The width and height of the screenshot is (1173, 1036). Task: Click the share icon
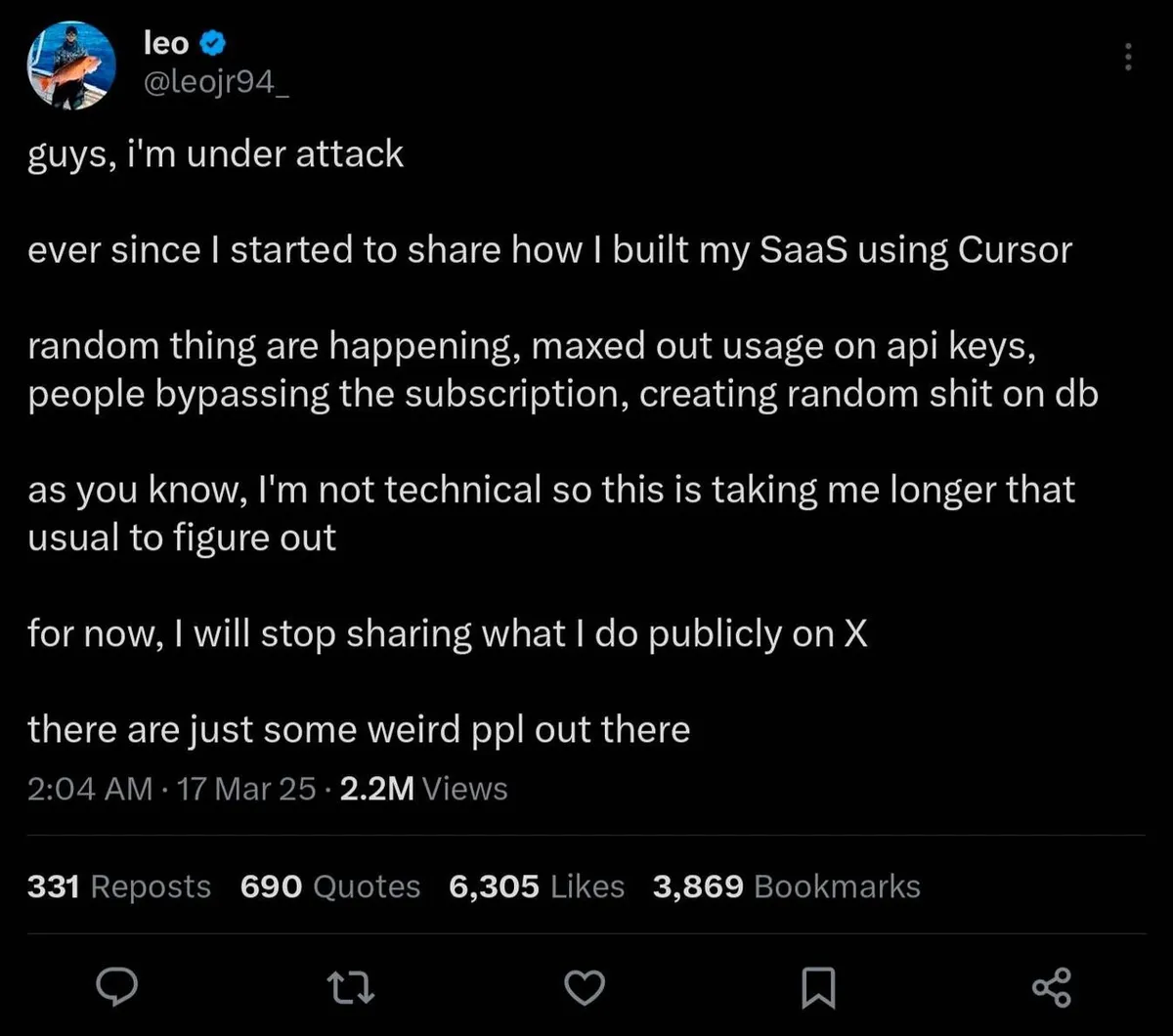1052,986
